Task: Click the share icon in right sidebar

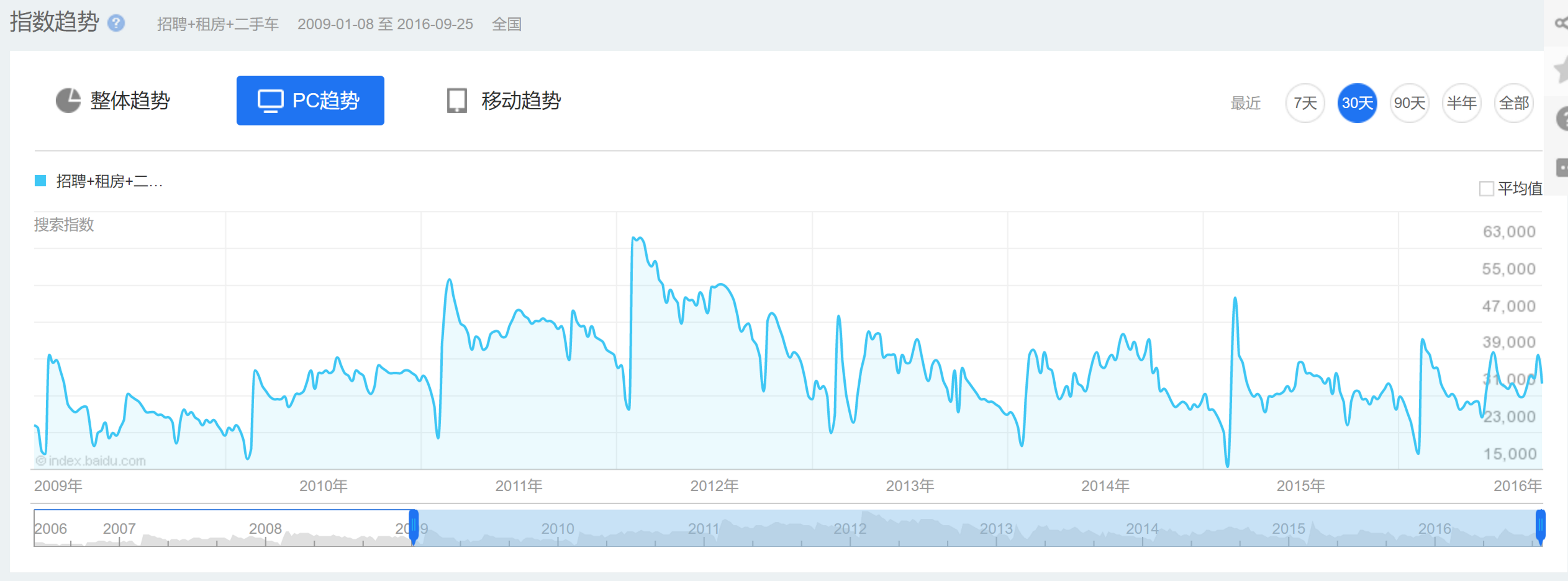Action: [x=1561, y=23]
